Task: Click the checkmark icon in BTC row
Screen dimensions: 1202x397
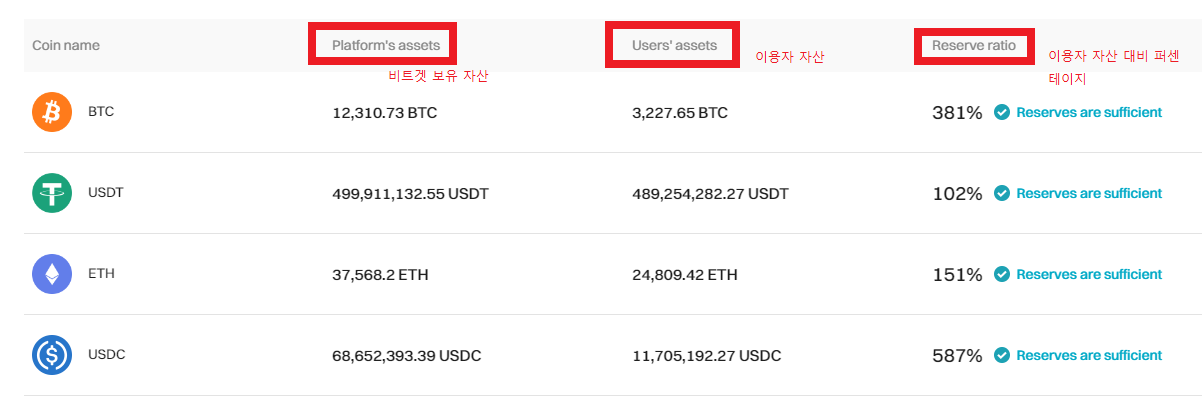Action: [1002, 113]
